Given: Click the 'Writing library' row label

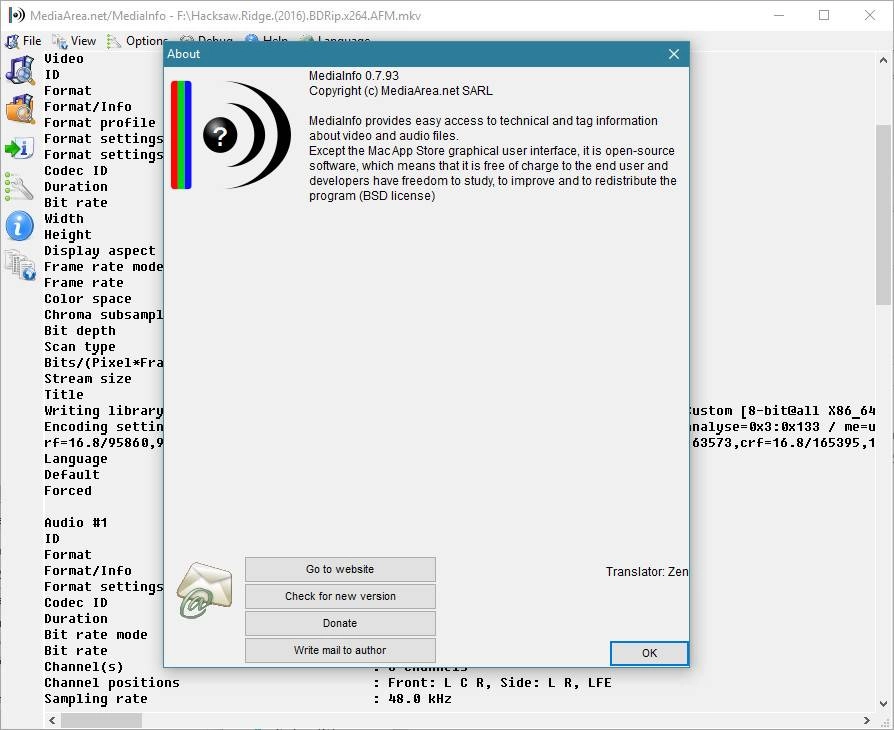Looking at the screenshot, I should tap(104, 411).
